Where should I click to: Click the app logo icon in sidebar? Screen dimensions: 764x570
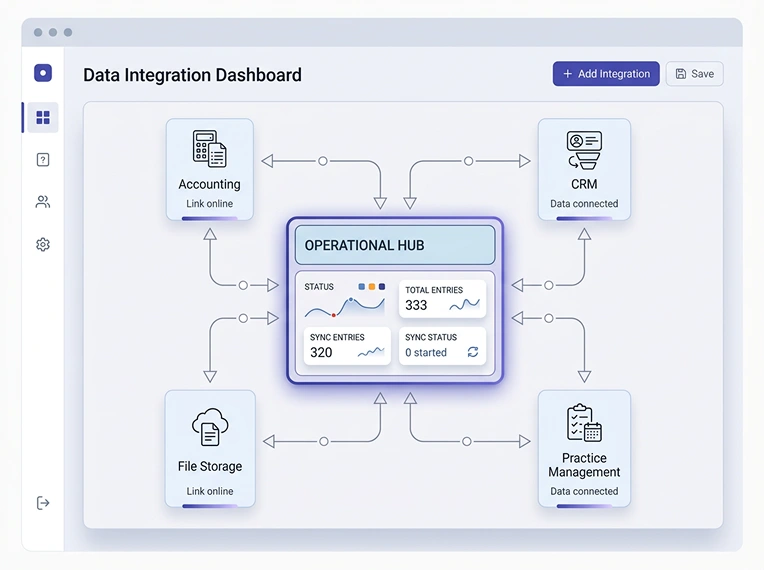point(43,73)
